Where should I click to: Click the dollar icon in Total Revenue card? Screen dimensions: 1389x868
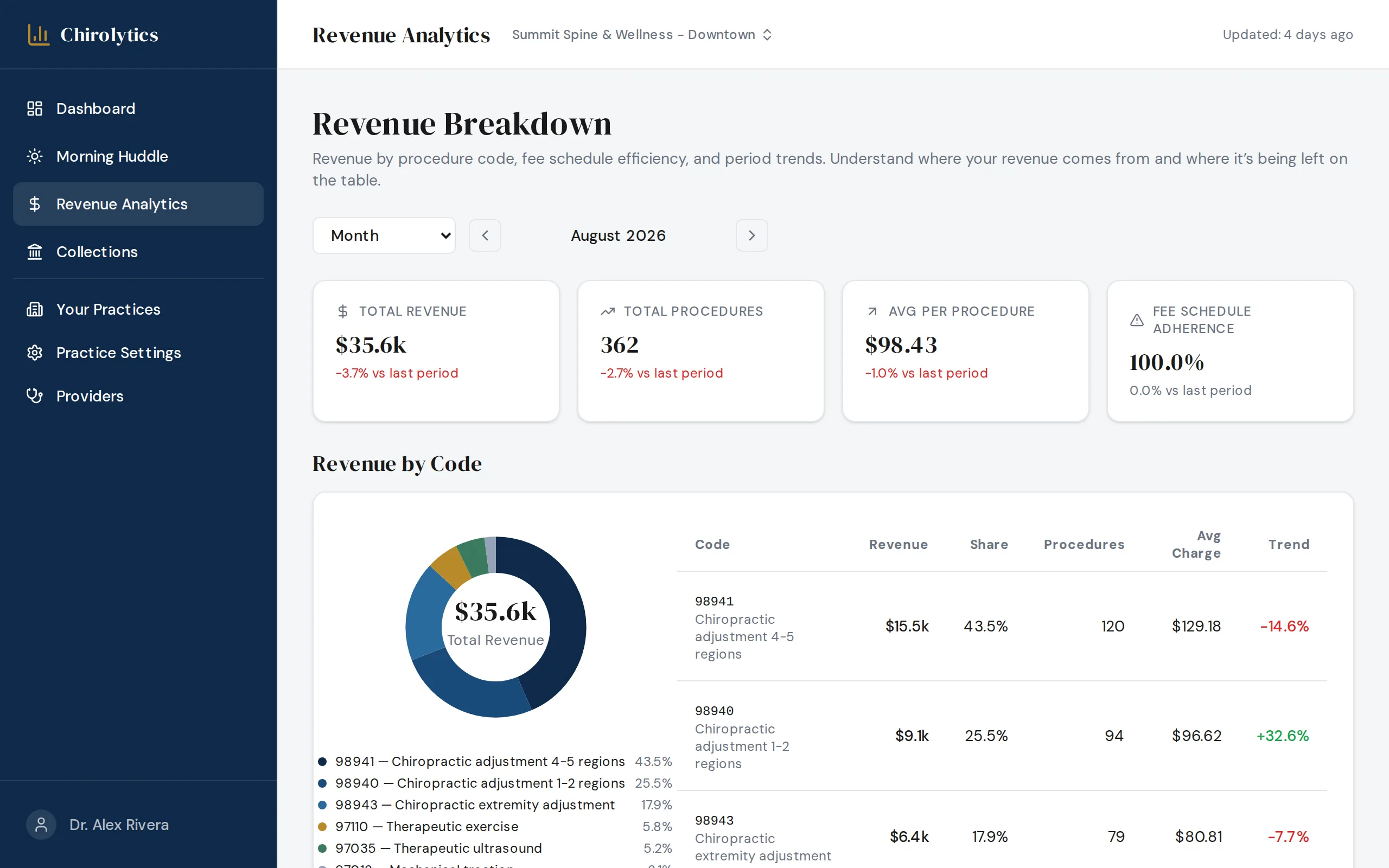343,311
